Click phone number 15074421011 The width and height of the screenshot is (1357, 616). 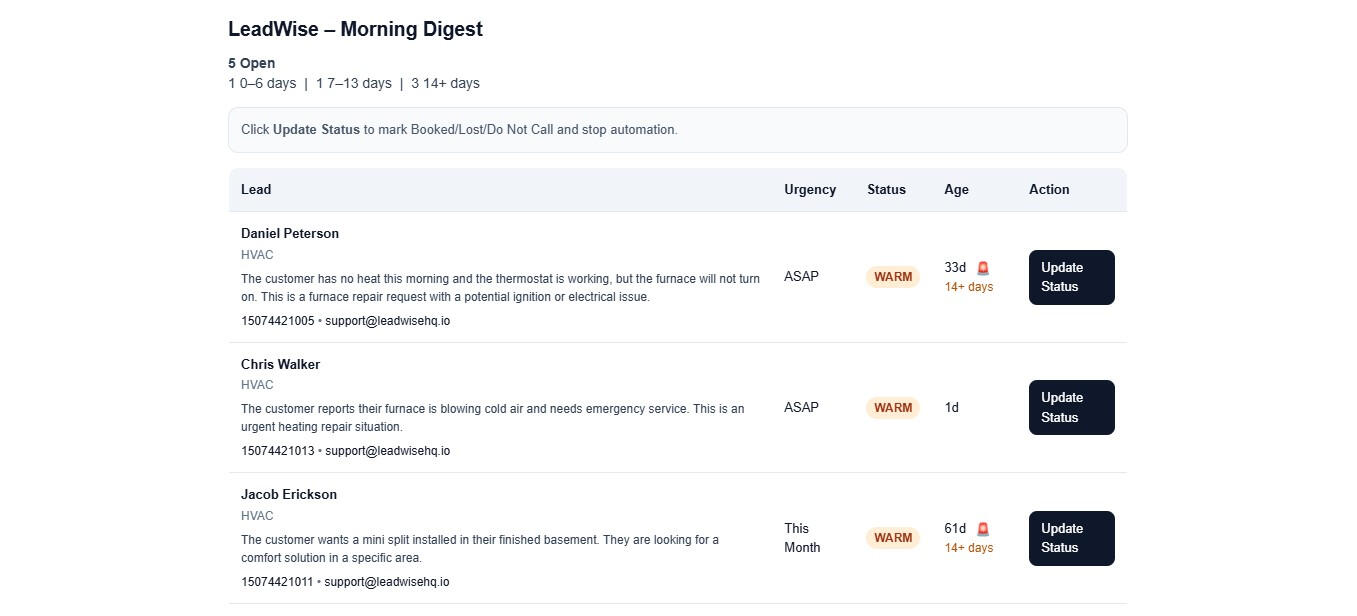tap(277, 582)
